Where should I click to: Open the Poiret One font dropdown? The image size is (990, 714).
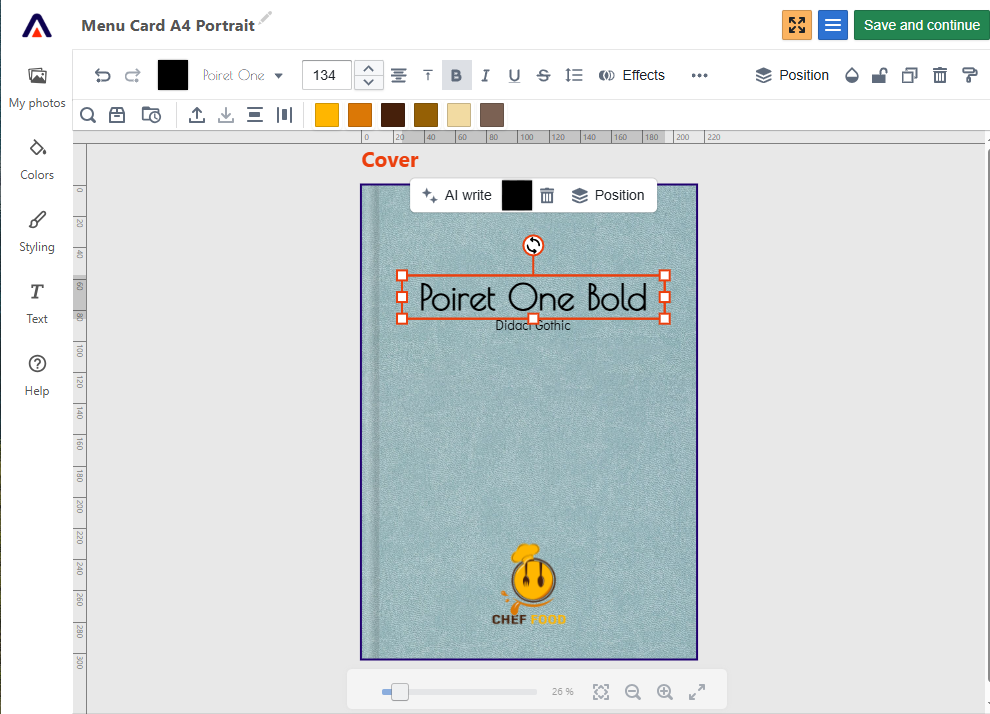tap(240, 75)
